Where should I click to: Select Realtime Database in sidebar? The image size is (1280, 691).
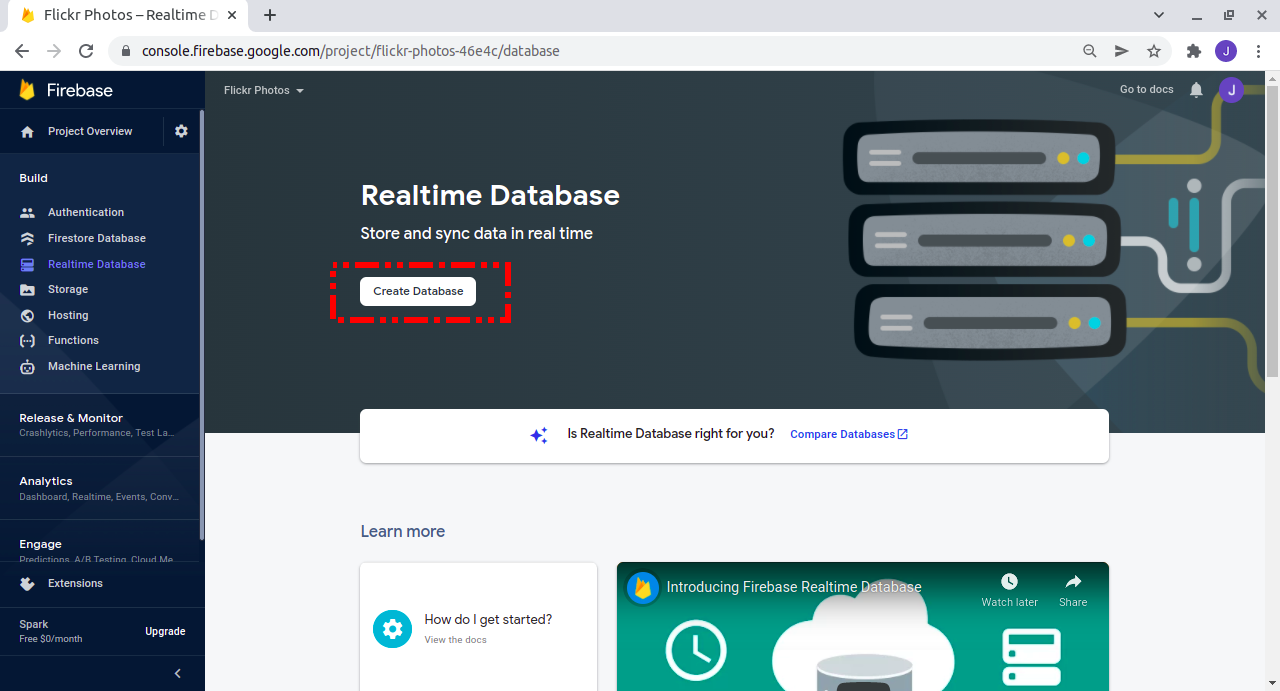tap(97, 264)
